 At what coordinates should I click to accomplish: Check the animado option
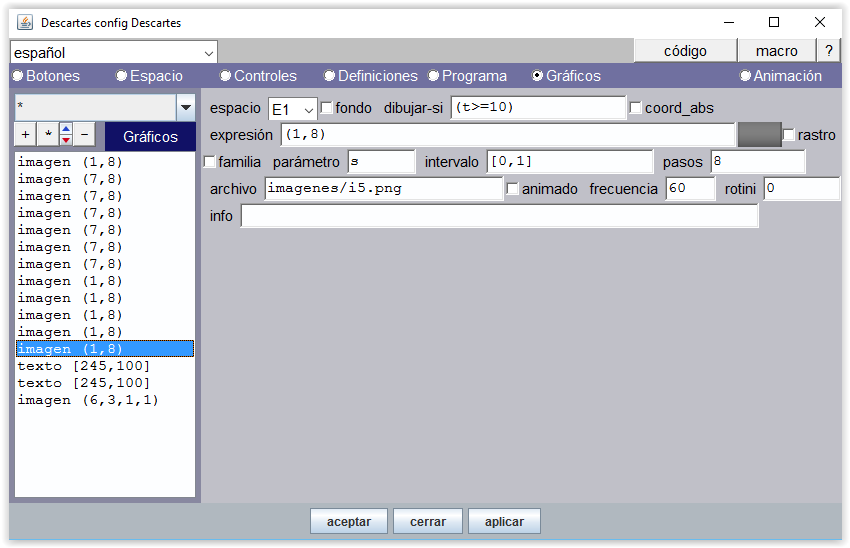(513, 189)
